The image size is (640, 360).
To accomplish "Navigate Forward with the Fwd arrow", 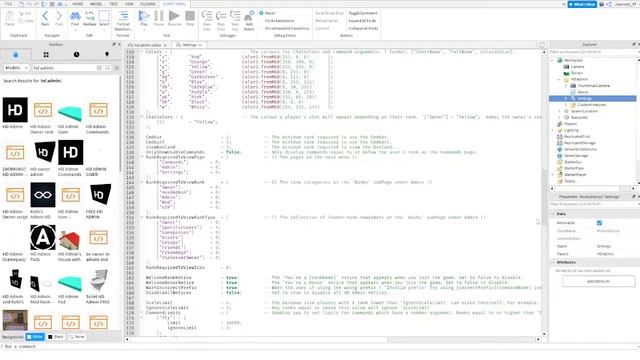I will point(59,18).
